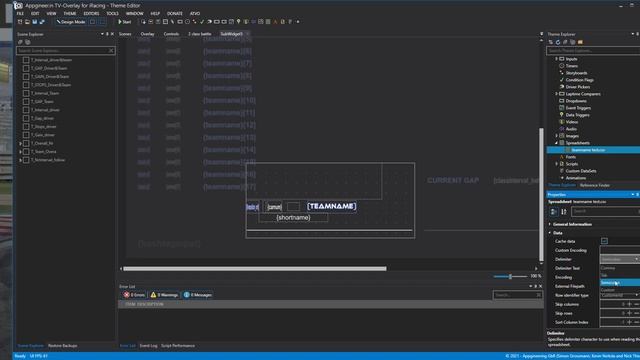Switch to the Controls tab
Viewport: 640px width, 360px height.
pos(171,34)
